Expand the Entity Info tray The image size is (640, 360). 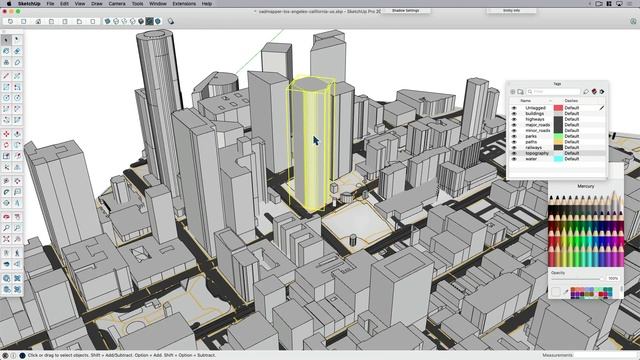(x=511, y=11)
